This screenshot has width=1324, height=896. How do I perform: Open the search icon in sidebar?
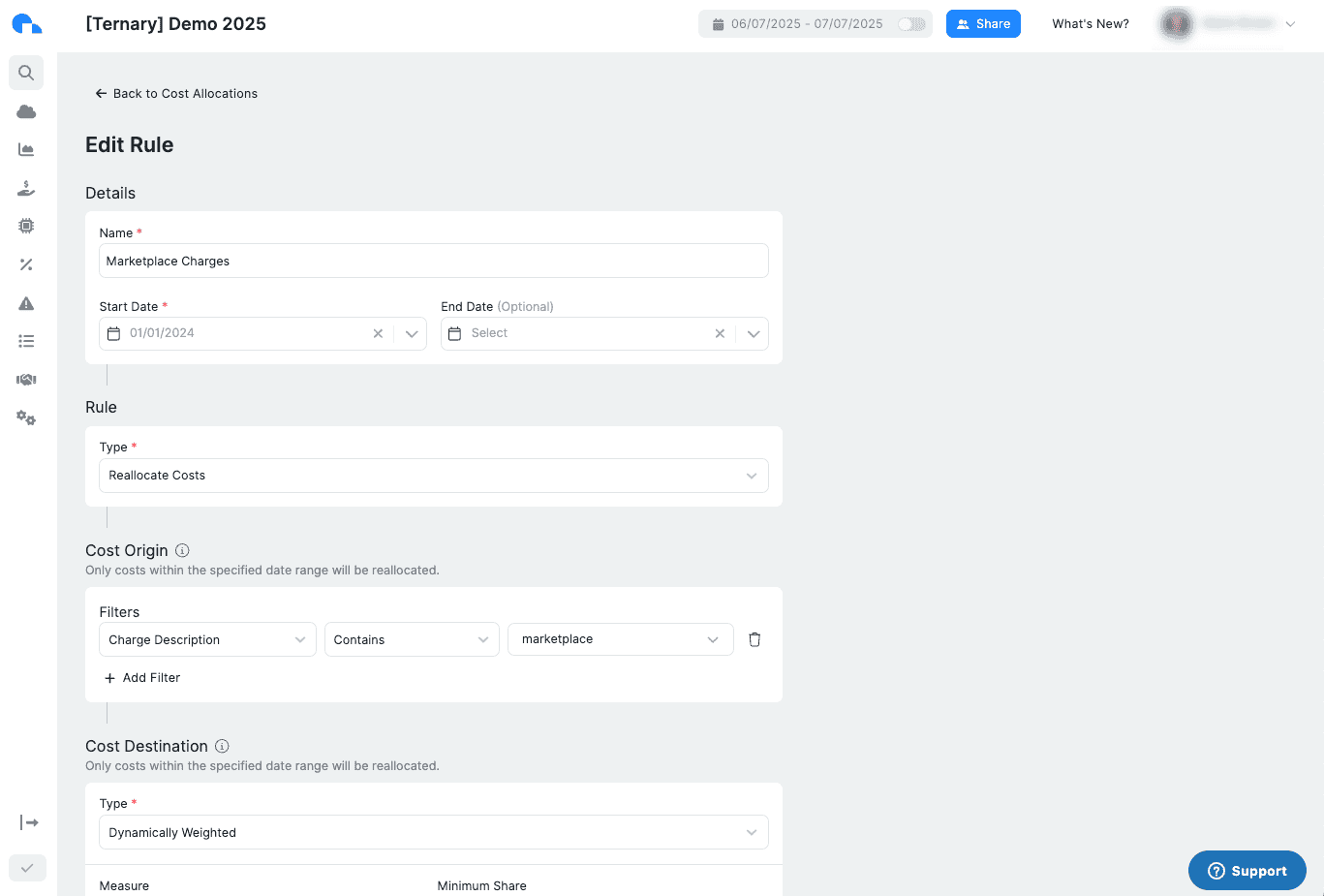pyautogui.click(x=26, y=73)
